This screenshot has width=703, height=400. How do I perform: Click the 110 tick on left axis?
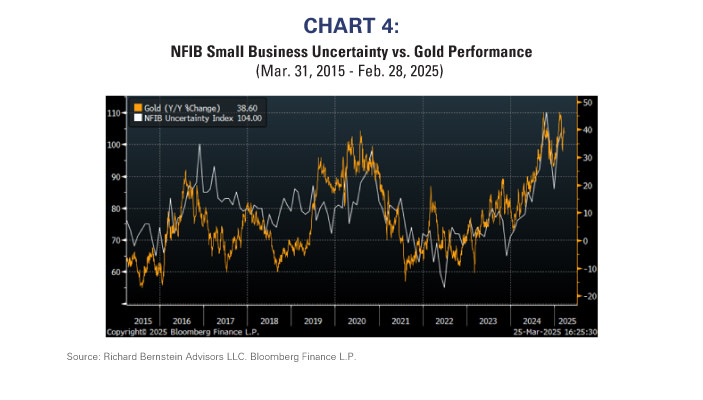115,113
